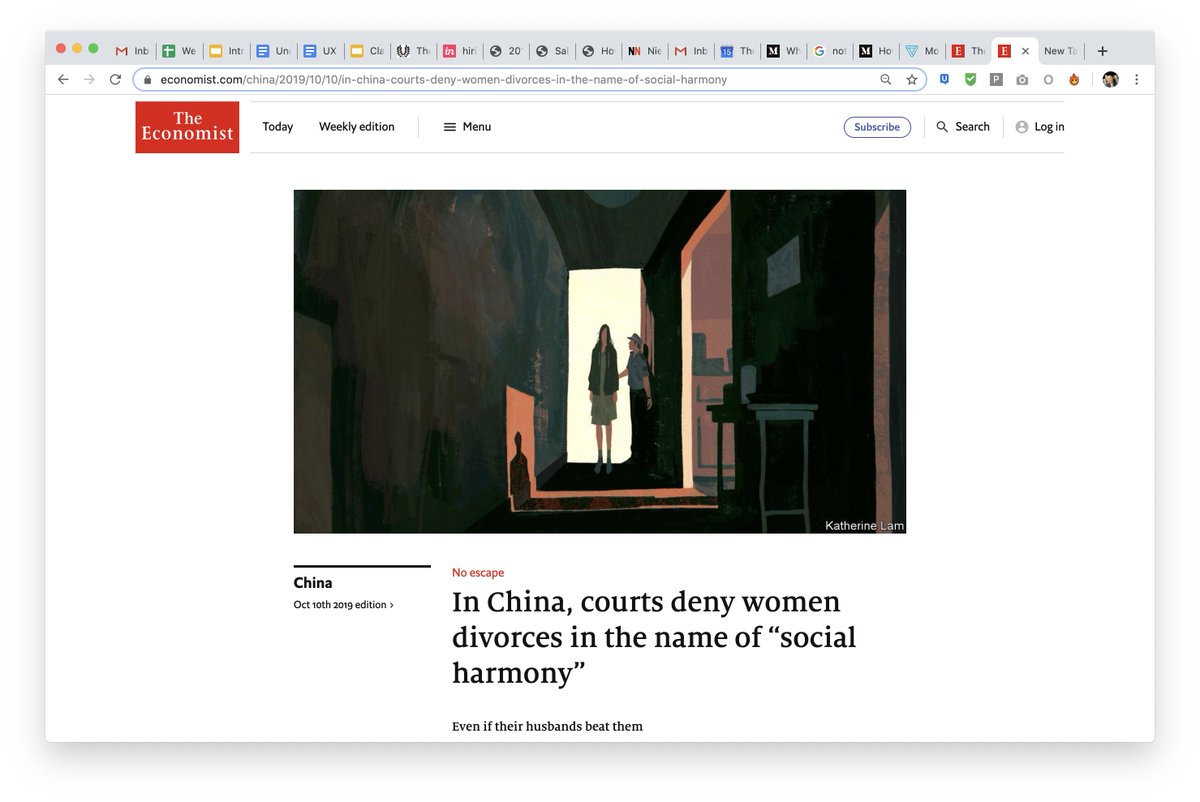Open the grey P extension icon

(x=996, y=80)
